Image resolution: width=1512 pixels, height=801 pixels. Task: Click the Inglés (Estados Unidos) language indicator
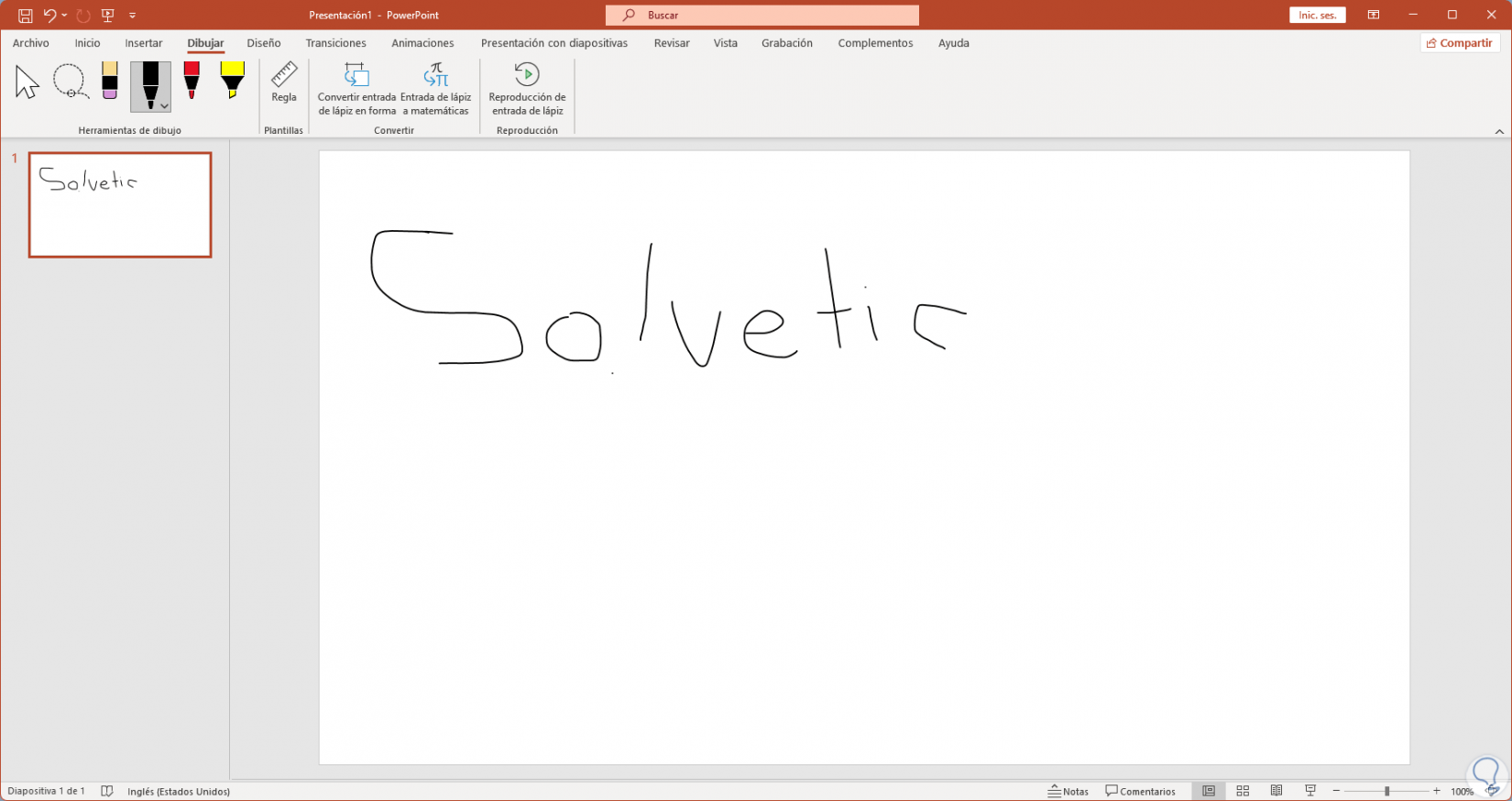tap(179, 791)
